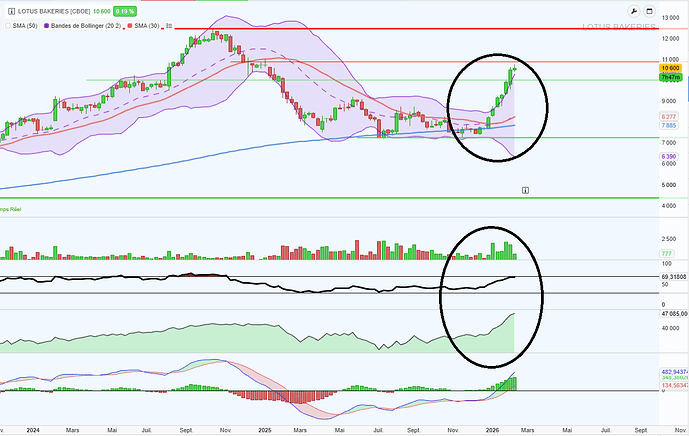Open chart settings wrench icon
Image resolution: width=689 pixels, height=436 pixels.
(x=634, y=11)
